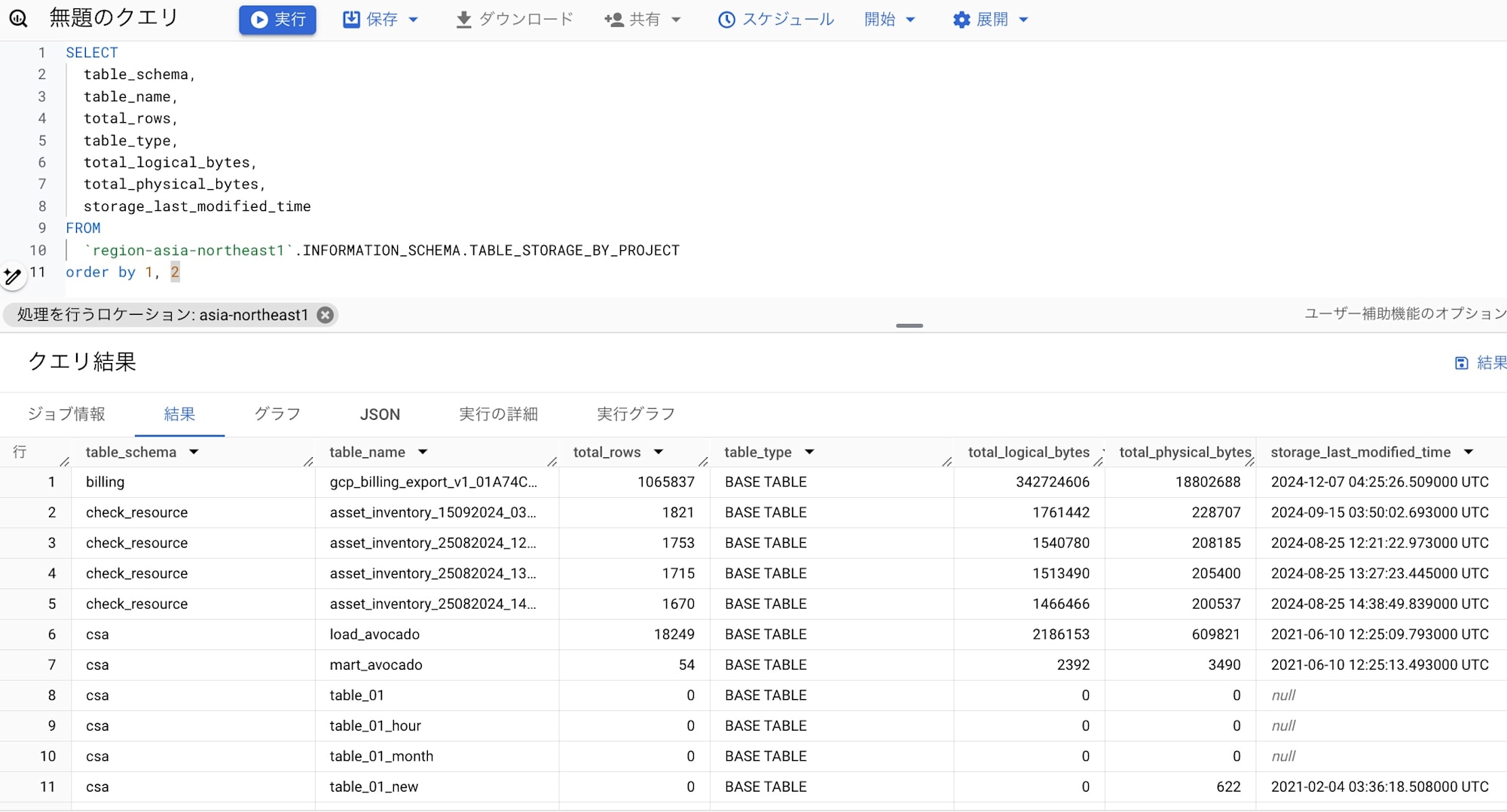1507x812 pixels.
Task: Select the 18802688 physical bytes value
Action: pyautogui.click(x=1208, y=482)
